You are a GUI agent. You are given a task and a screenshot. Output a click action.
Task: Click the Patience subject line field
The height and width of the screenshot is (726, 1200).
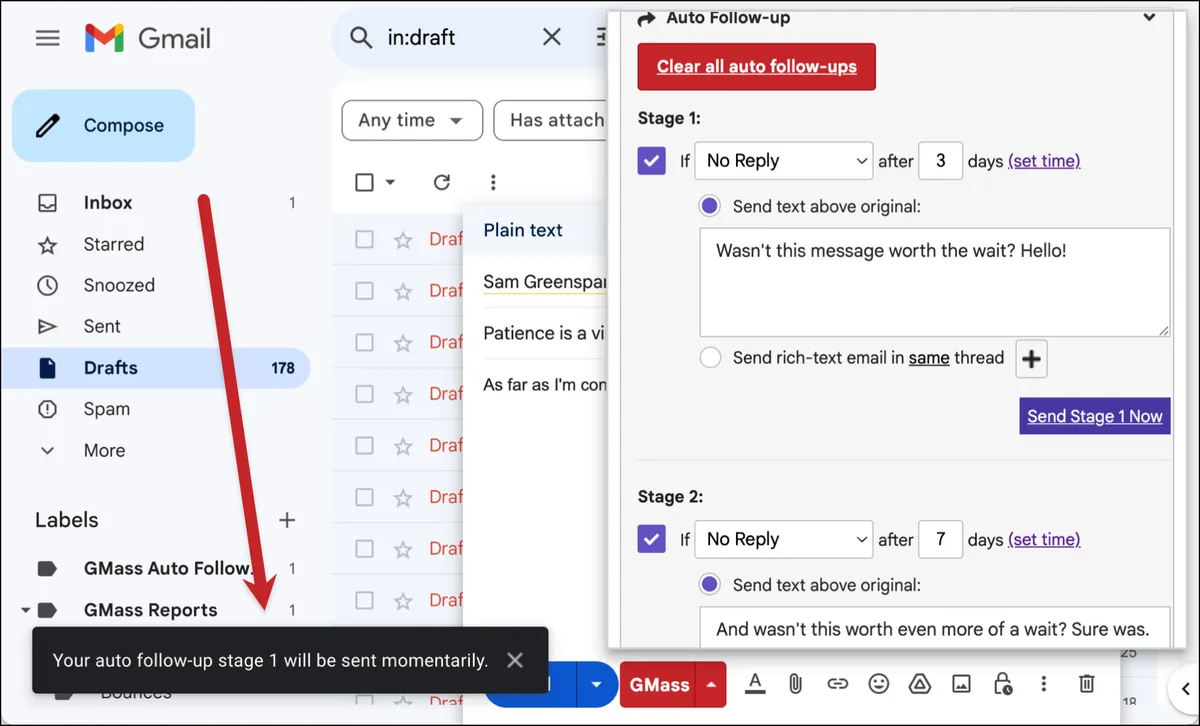pos(545,333)
